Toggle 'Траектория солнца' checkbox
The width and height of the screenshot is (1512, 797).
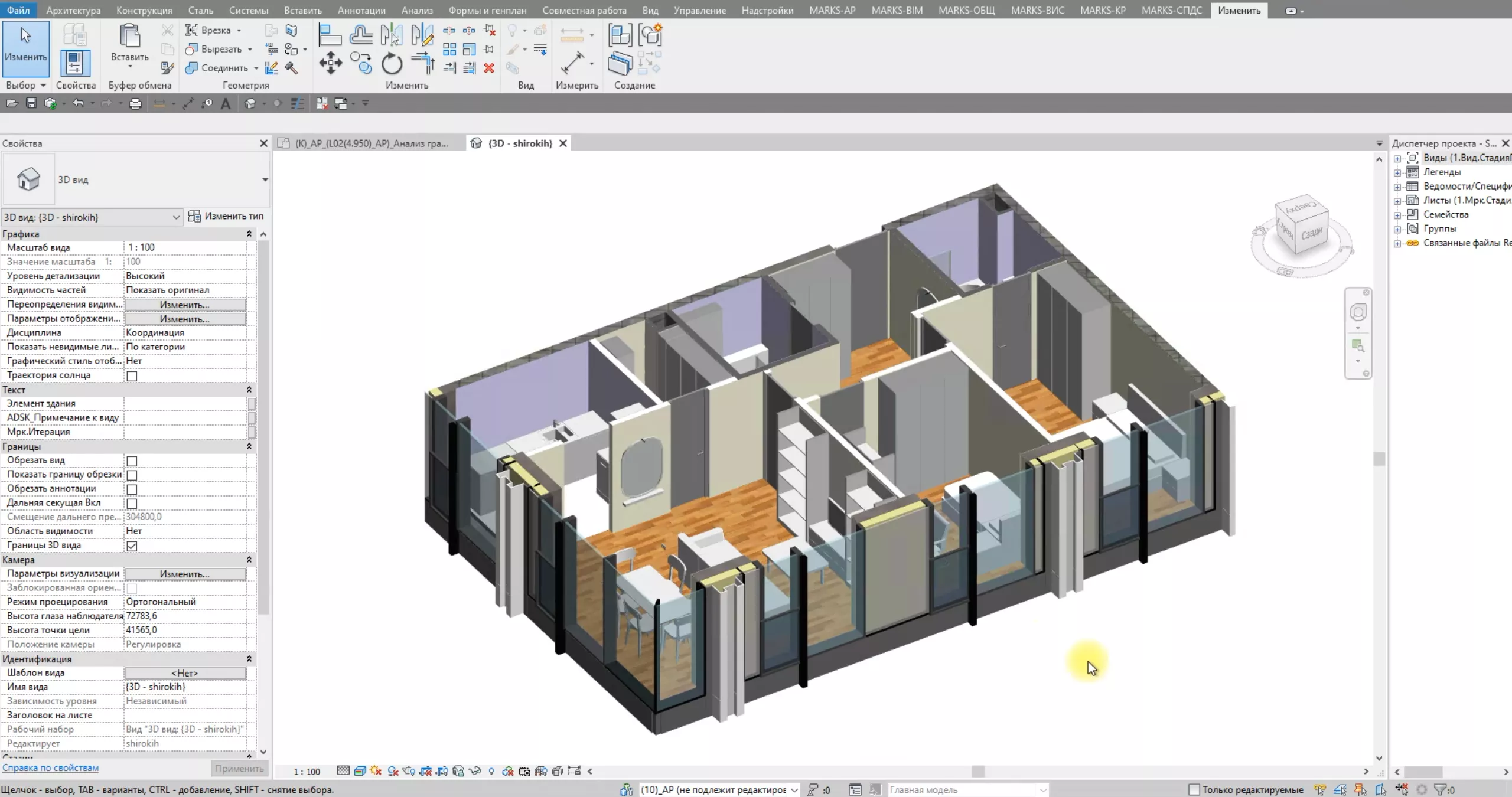pyautogui.click(x=132, y=376)
